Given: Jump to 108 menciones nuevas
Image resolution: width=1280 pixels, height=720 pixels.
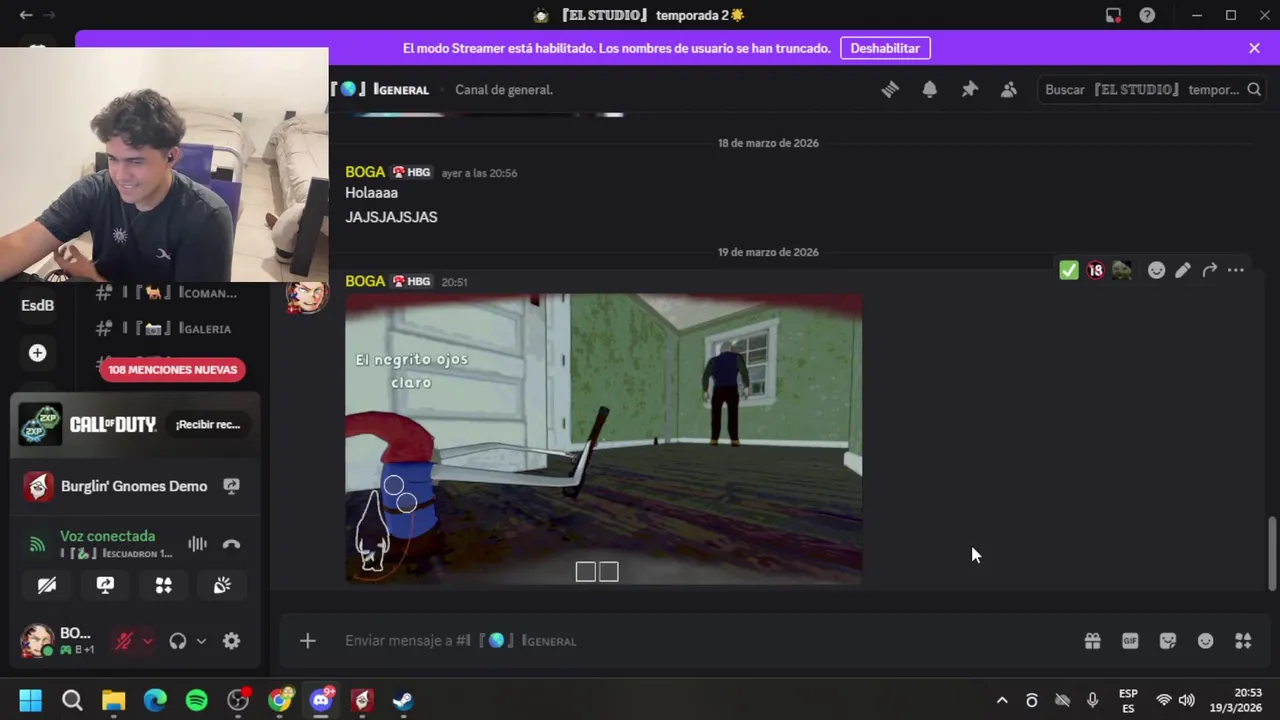Looking at the screenshot, I should (x=172, y=369).
